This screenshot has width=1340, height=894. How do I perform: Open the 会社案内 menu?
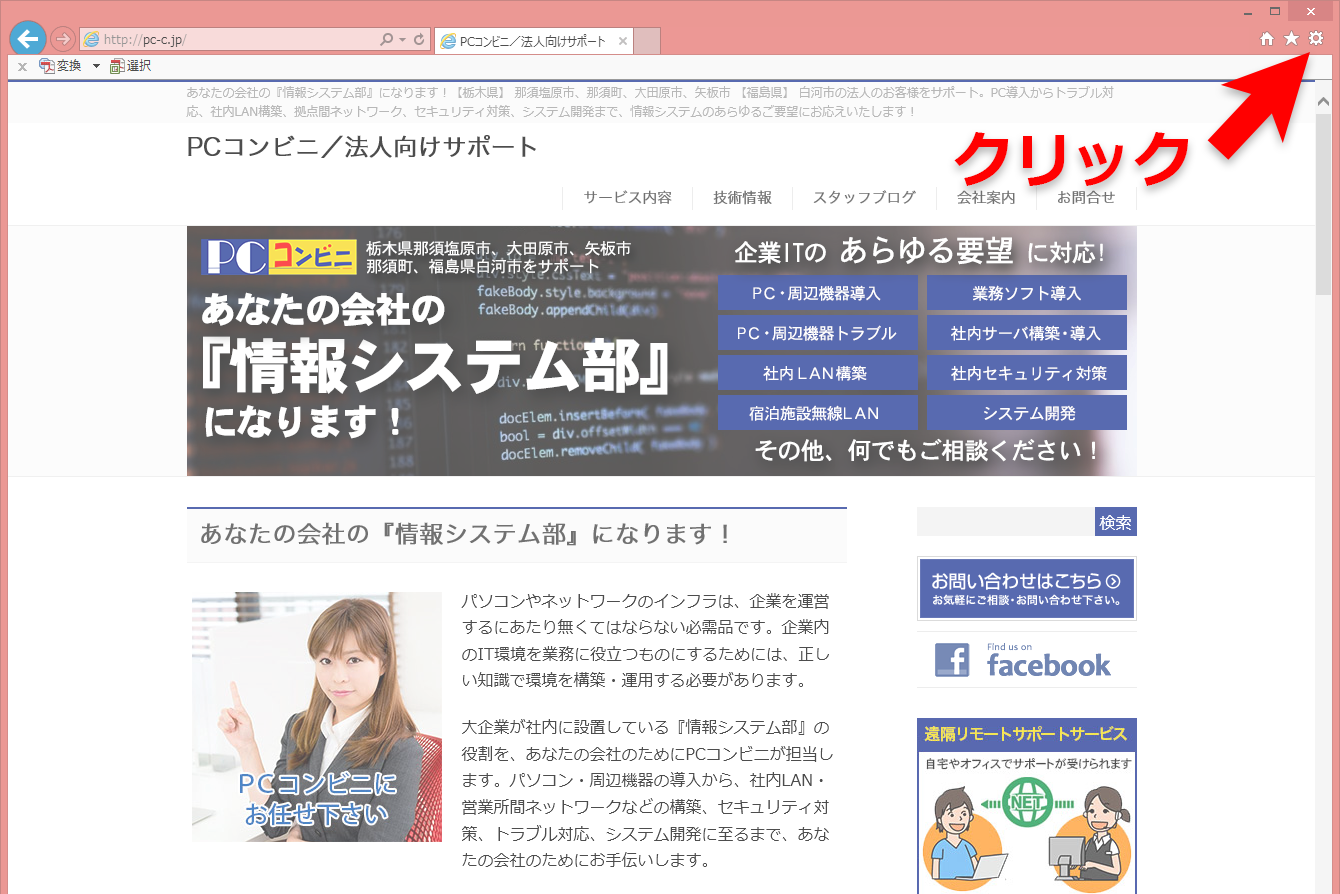coord(986,197)
